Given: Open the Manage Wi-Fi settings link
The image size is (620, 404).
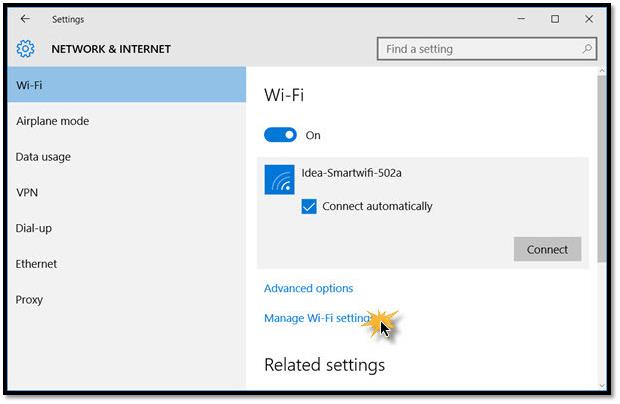Looking at the screenshot, I should click(x=318, y=318).
